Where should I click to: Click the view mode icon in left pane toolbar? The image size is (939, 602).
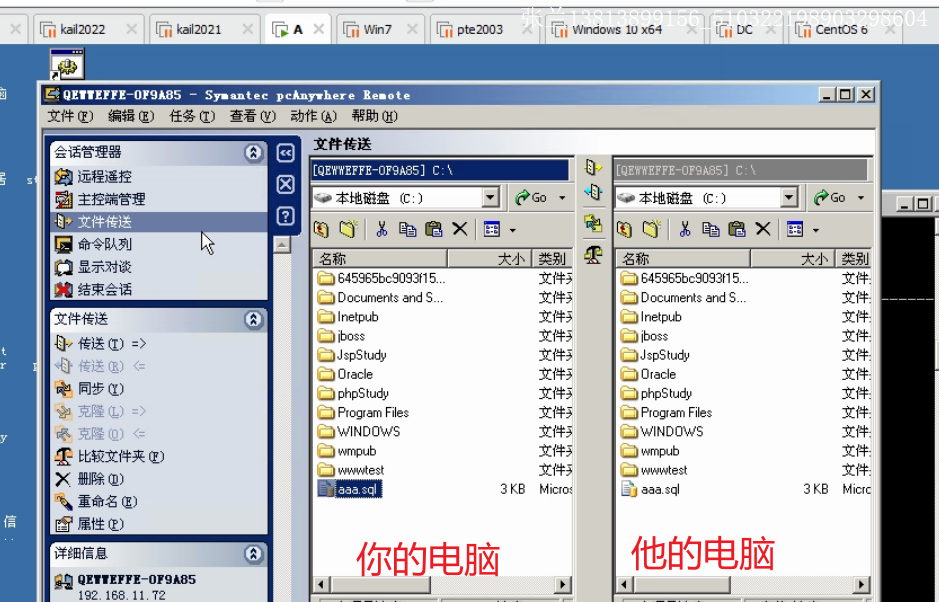pos(492,229)
